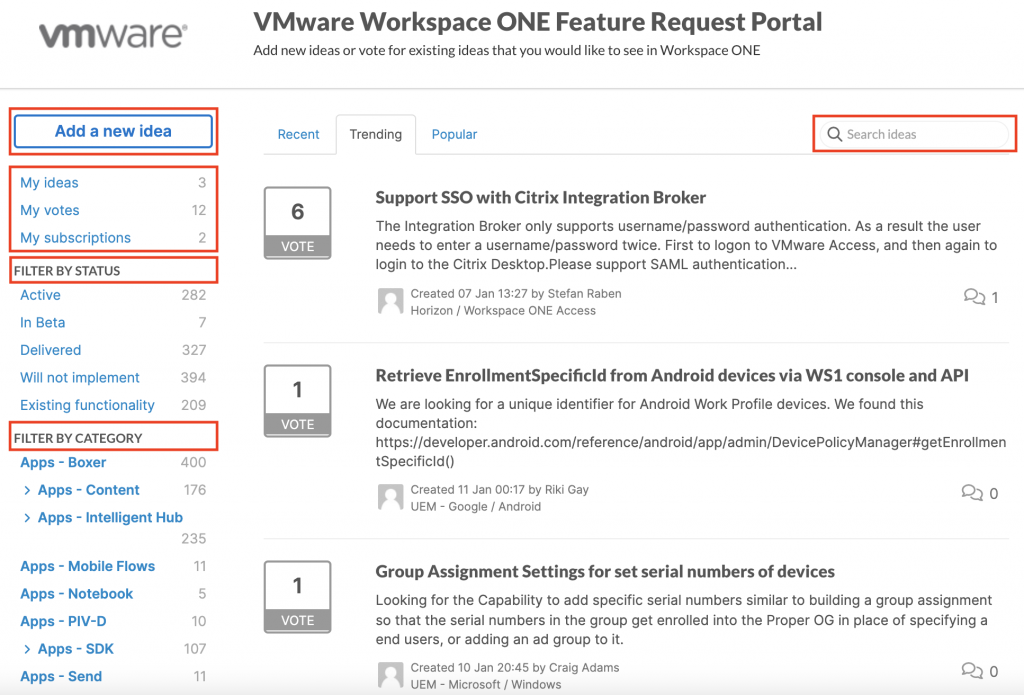The height and width of the screenshot is (695, 1024).
Task: Filter by Delivered status
Action: (51, 350)
